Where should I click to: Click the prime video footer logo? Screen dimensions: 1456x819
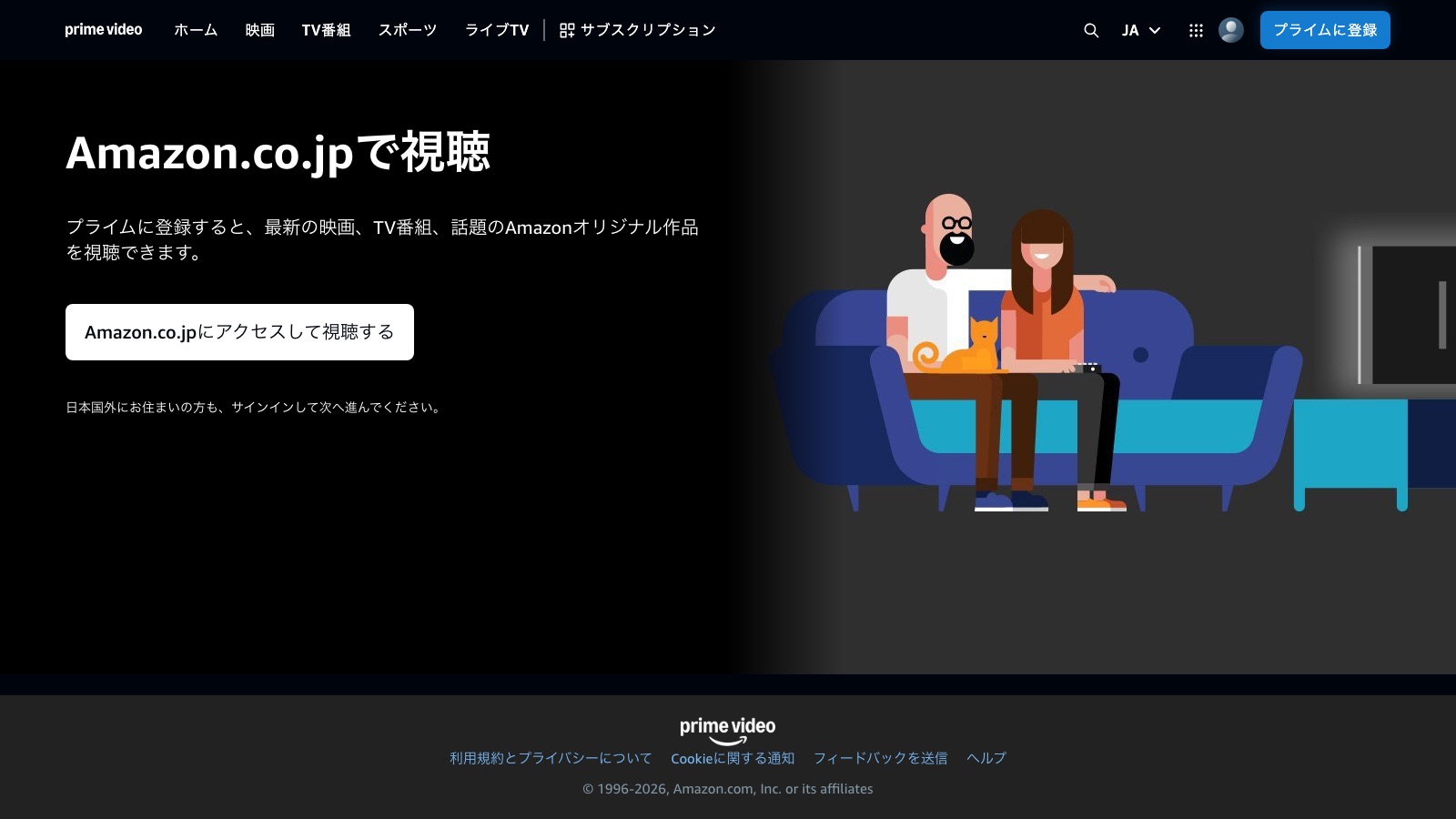tap(728, 731)
